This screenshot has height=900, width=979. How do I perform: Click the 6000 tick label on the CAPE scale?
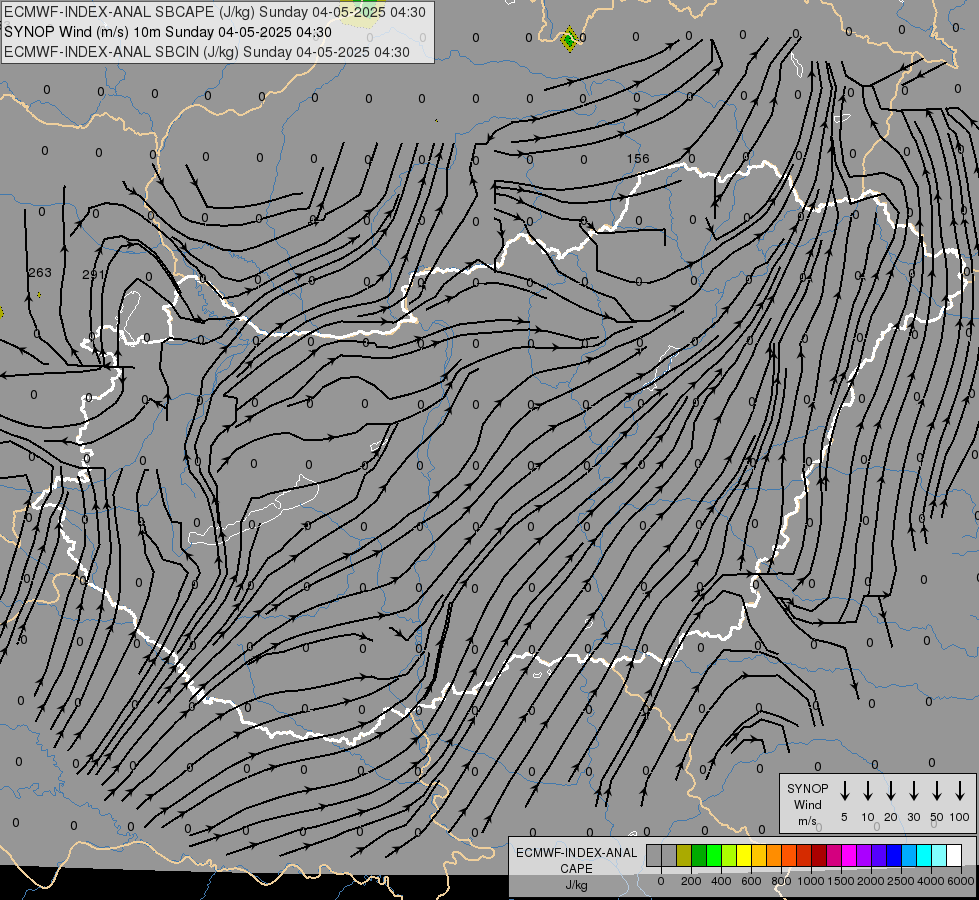pyautogui.click(x=961, y=881)
